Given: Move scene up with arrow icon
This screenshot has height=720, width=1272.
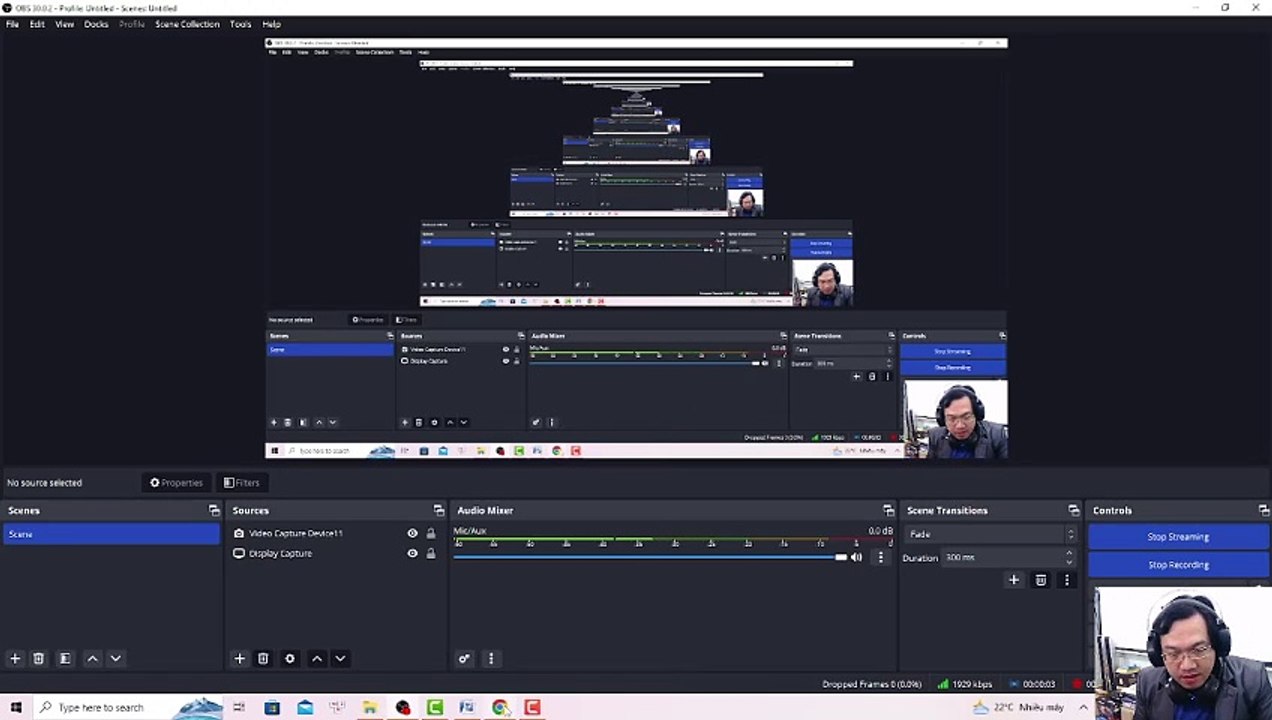Looking at the screenshot, I should point(92,658).
